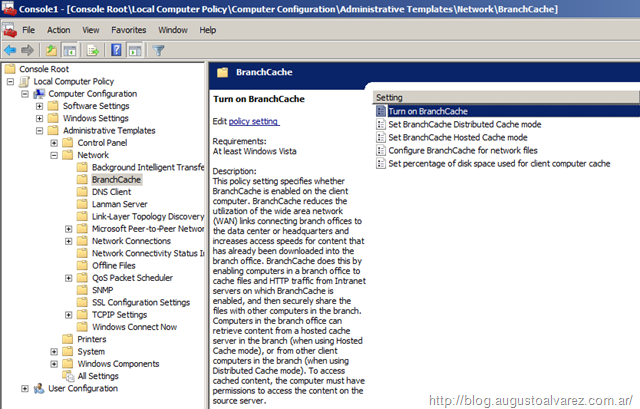Expand the Windows Components node
This screenshot has width=640, height=409.
tap(54, 364)
